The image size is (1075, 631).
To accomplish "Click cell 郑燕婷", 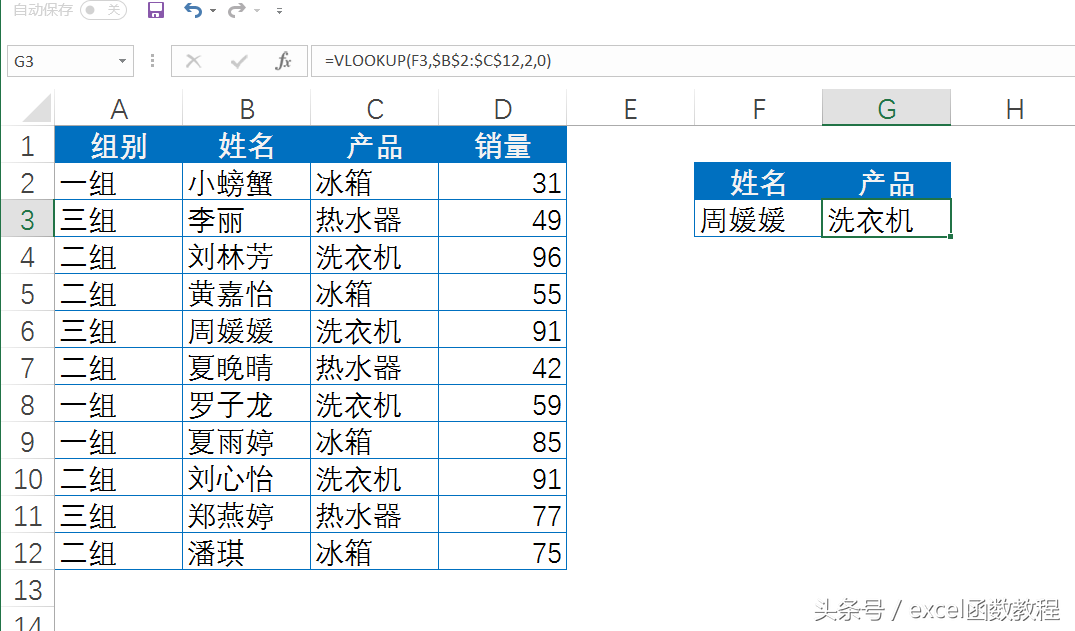I will point(247,516).
